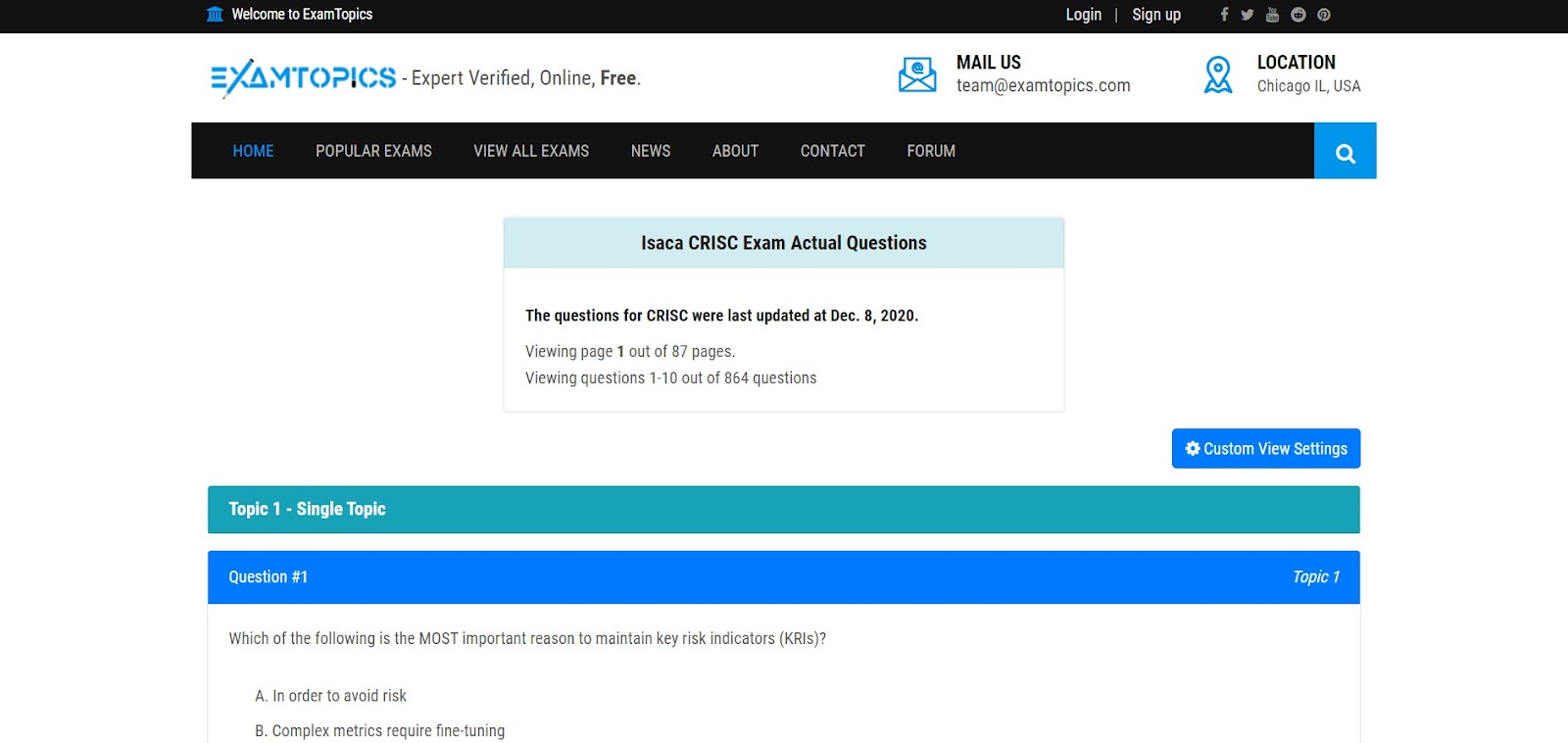
Task: Open the CONTACT page
Action: 833,151
